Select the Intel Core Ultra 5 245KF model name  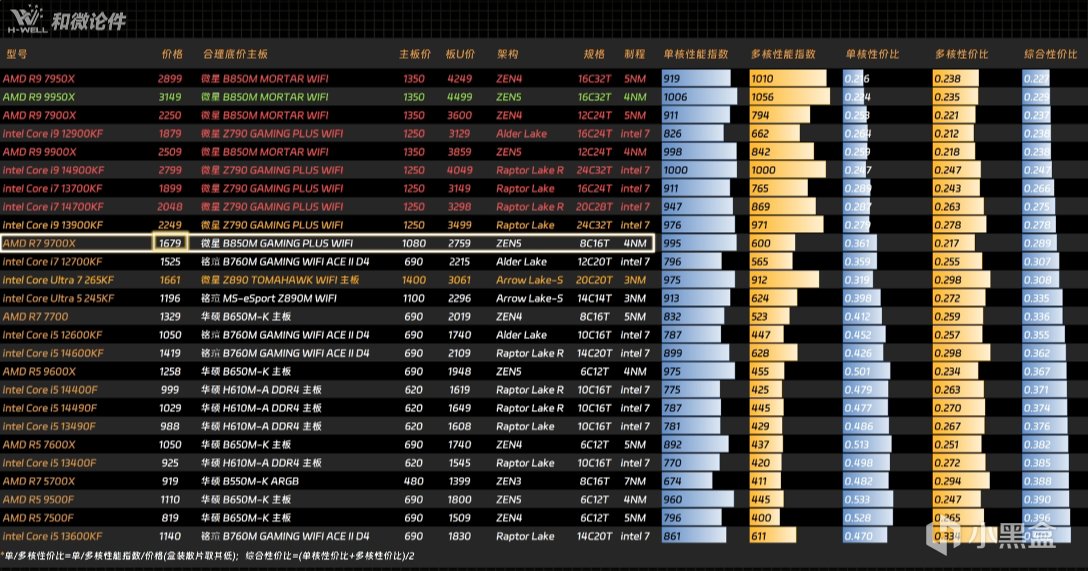coord(58,298)
